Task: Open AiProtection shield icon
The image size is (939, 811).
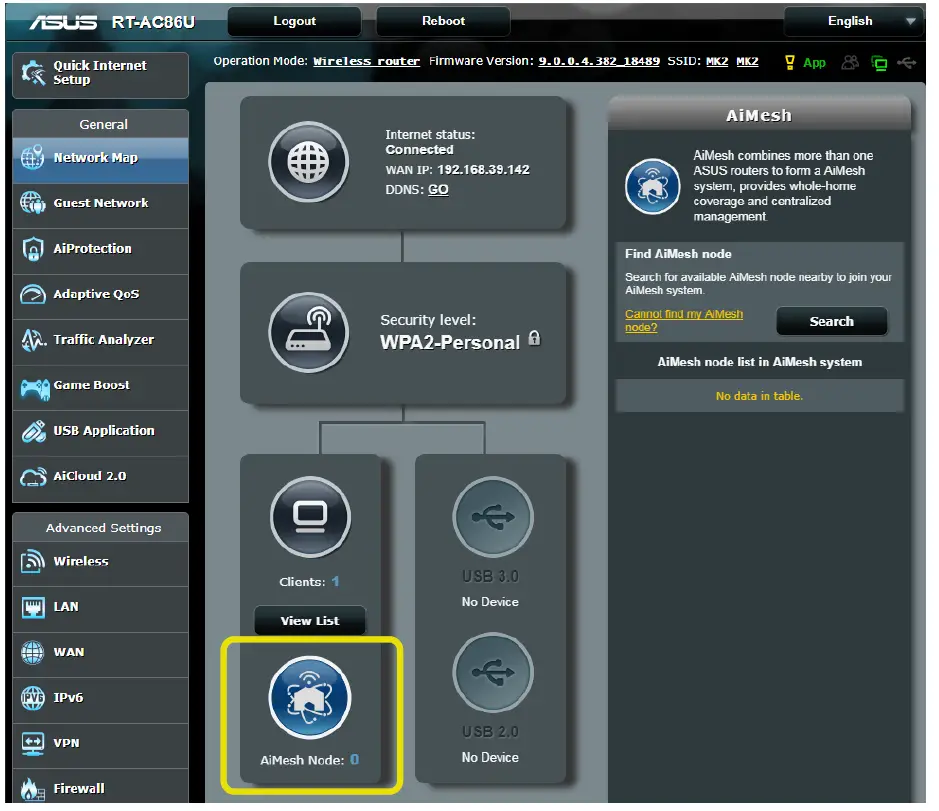Action: [x=32, y=249]
